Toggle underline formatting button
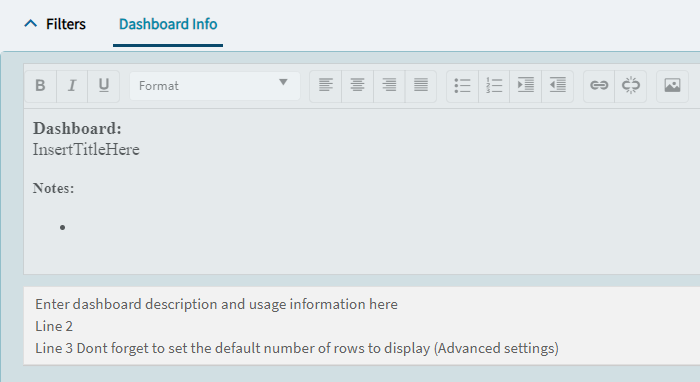Screen dimensions: 700x382 104,86
